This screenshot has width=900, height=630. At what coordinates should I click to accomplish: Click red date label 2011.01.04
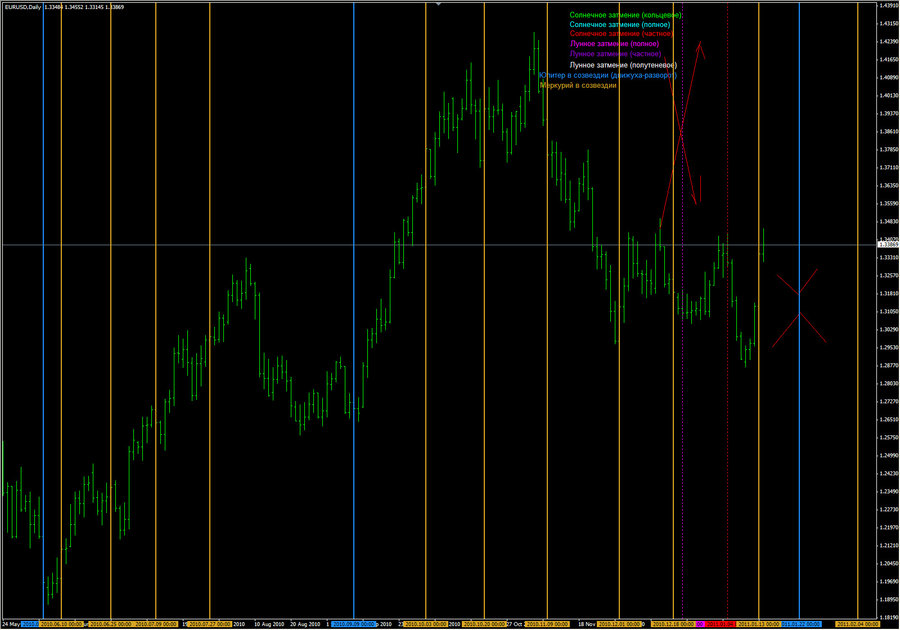tap(720, 624)
